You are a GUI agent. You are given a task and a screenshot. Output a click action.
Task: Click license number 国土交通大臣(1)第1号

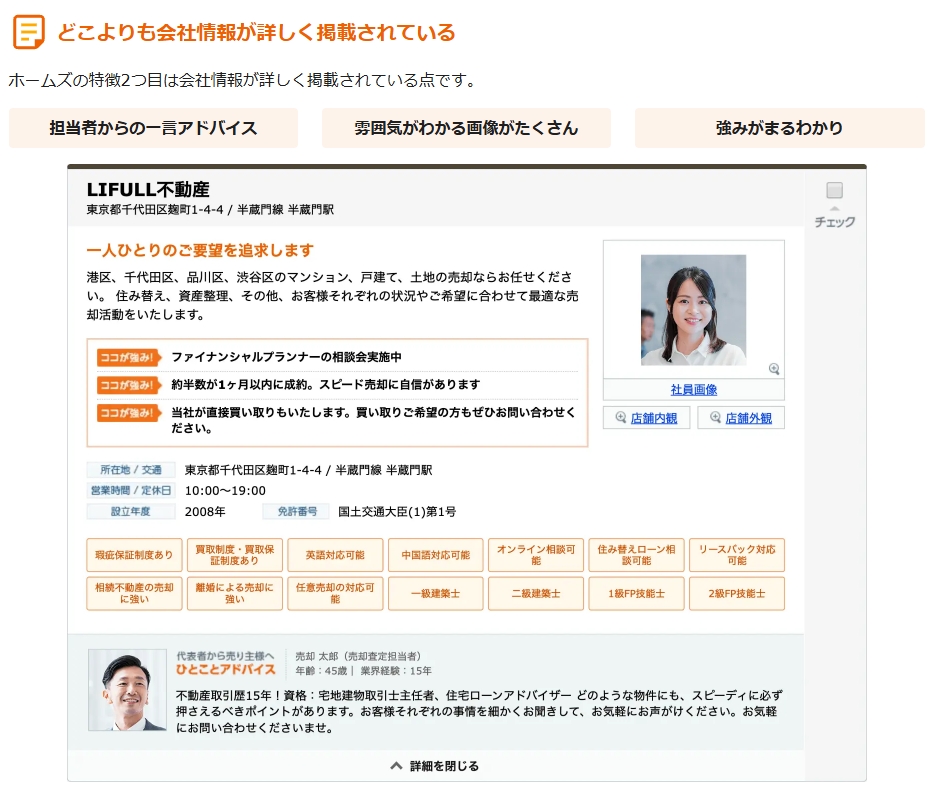pos(397,511)
